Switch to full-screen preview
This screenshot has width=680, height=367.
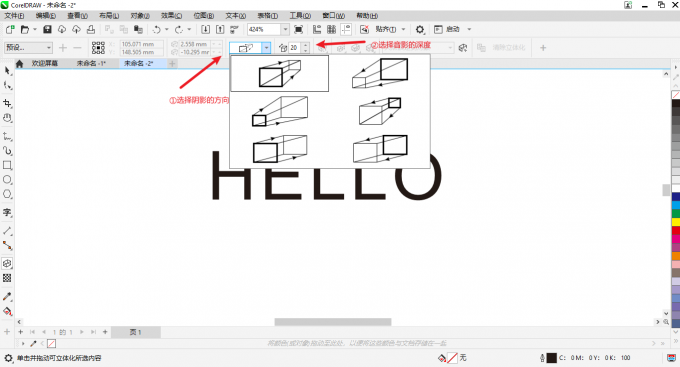(298, 29)
